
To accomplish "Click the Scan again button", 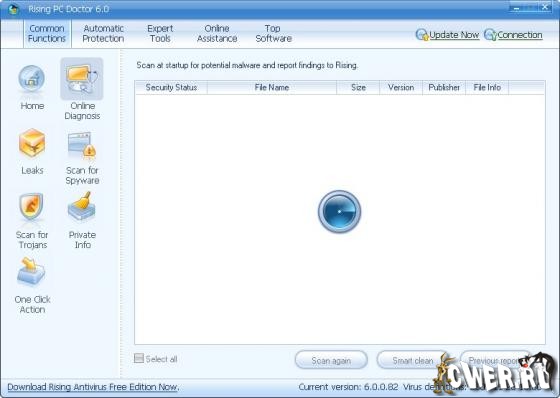I will click(331, 360).
